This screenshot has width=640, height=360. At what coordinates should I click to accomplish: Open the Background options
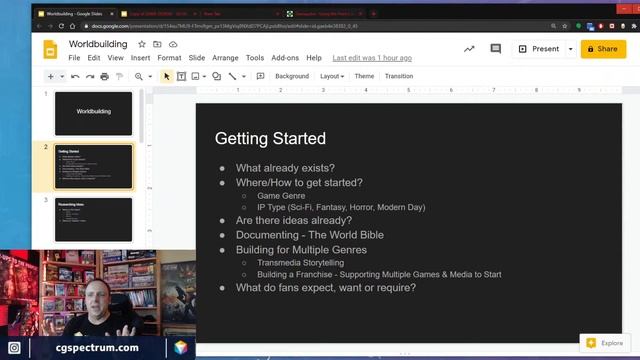pos(292,76)
